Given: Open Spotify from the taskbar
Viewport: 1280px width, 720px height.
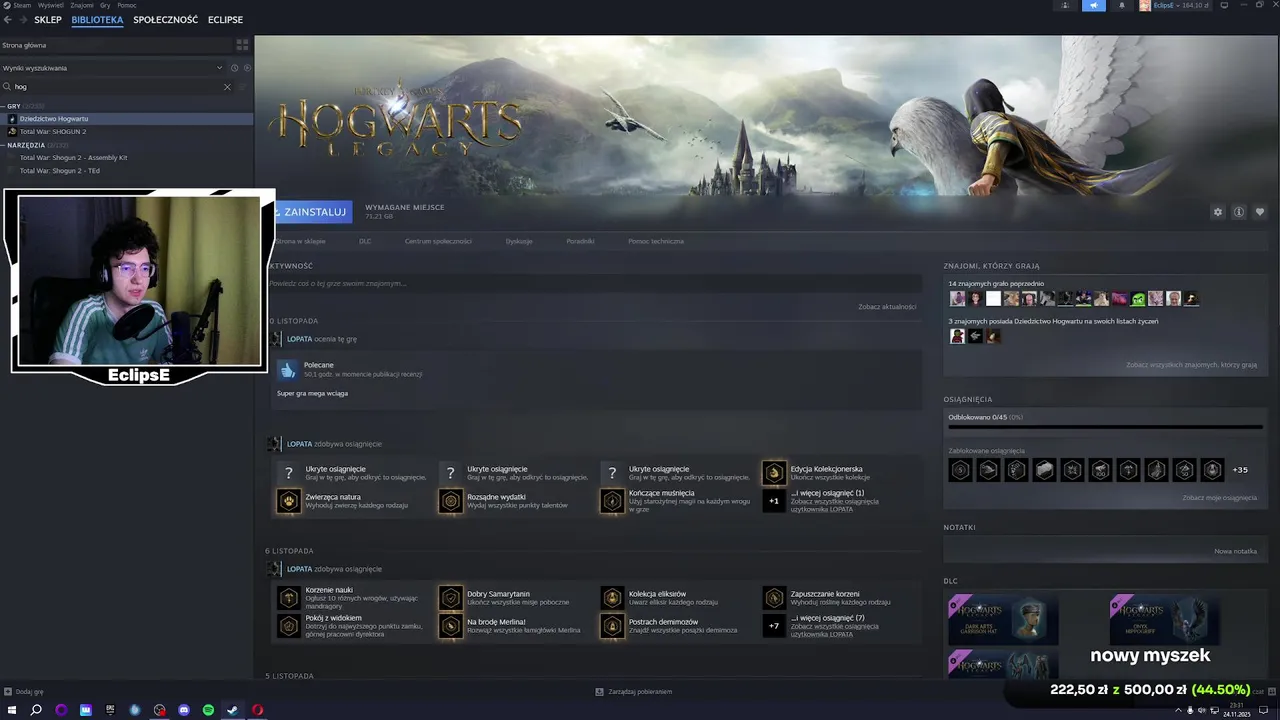Looking at the screenshot, I should pos(208,710).
